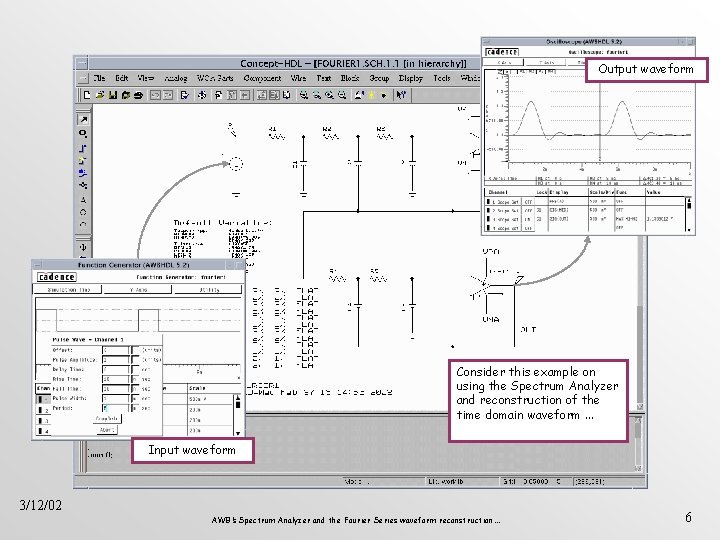Click the Period input field

[115, 408]
